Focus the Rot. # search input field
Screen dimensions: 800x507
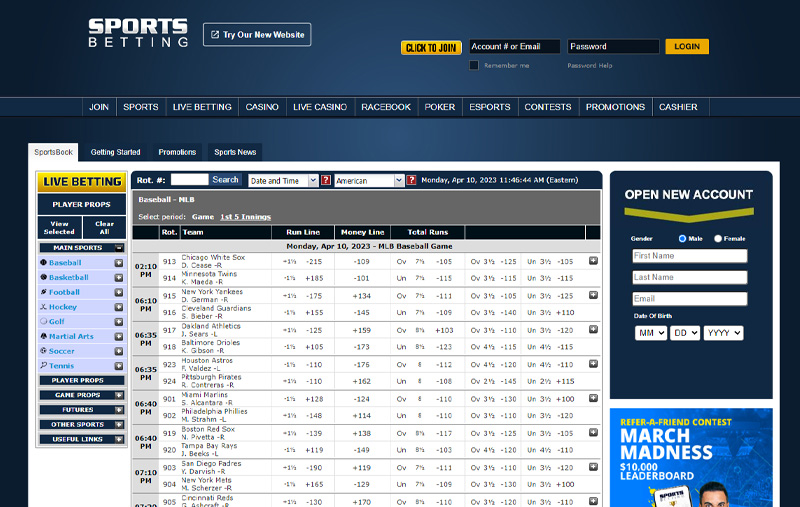click(189, 180)
